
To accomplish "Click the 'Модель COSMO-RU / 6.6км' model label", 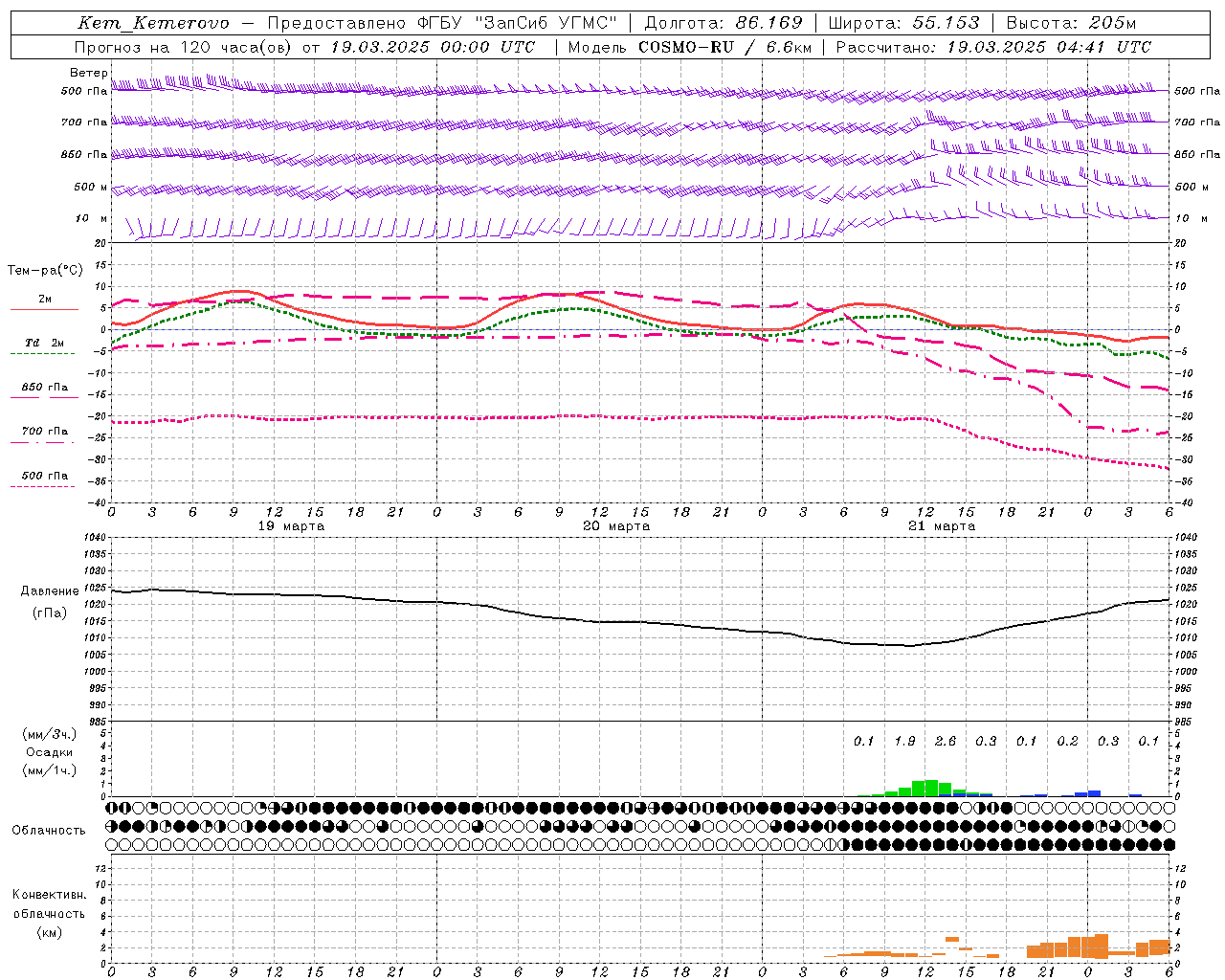I will pyautogui.click(x=690, y=47).
